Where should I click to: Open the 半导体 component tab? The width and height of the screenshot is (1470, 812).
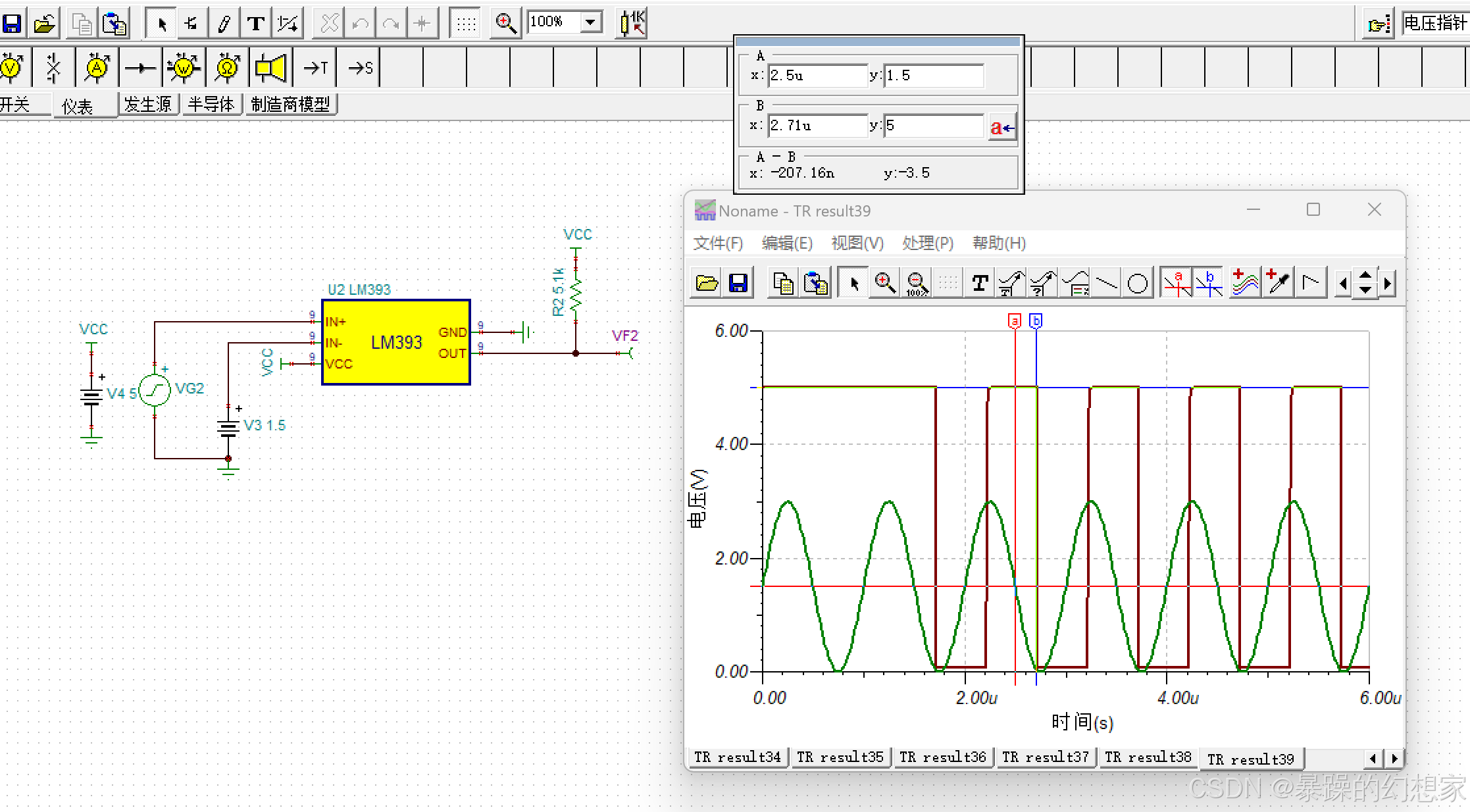[211, 105]
